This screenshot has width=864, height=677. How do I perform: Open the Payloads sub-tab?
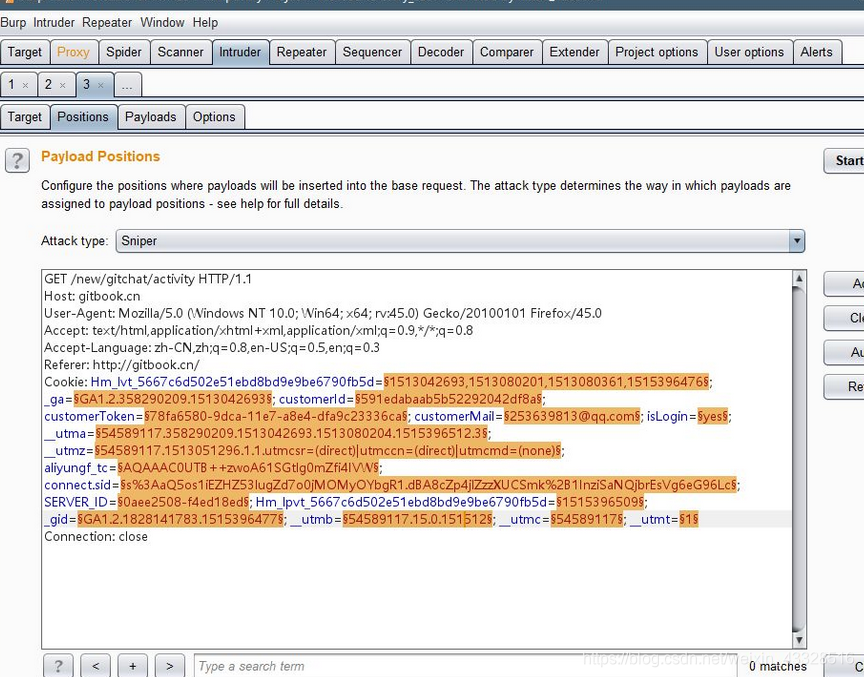click(151, 117)
